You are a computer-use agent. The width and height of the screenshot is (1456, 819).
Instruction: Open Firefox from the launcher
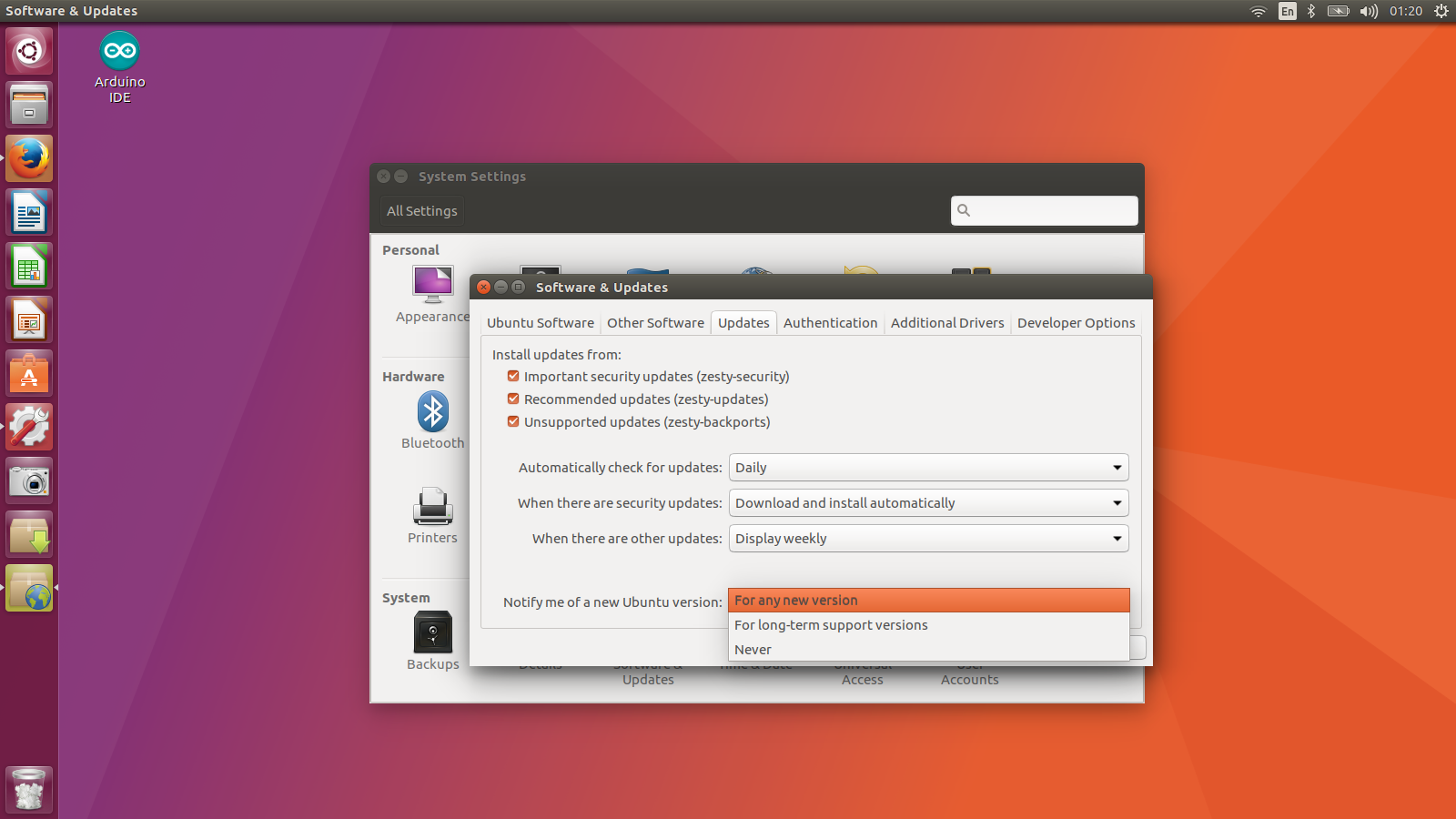pos(28,157)
